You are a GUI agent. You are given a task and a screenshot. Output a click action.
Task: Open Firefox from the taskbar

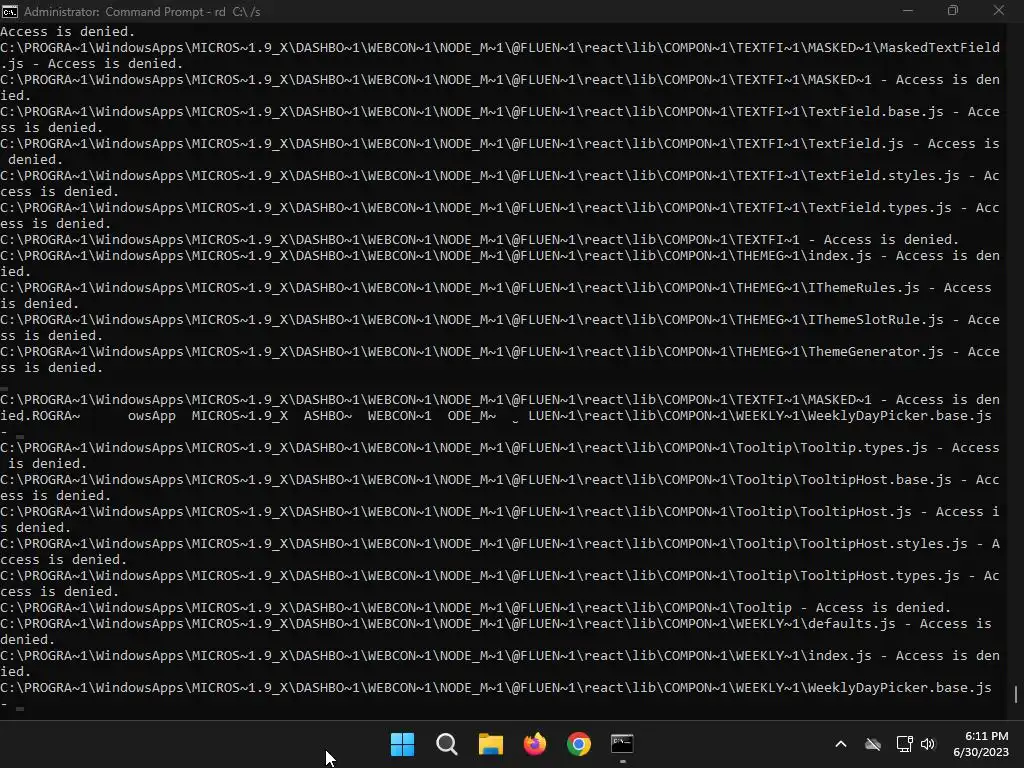[x=535, y=744]
